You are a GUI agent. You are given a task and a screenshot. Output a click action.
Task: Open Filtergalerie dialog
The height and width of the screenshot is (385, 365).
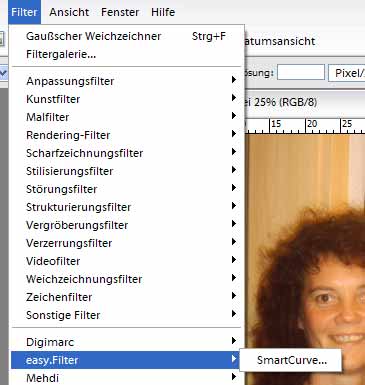point(126,54)
